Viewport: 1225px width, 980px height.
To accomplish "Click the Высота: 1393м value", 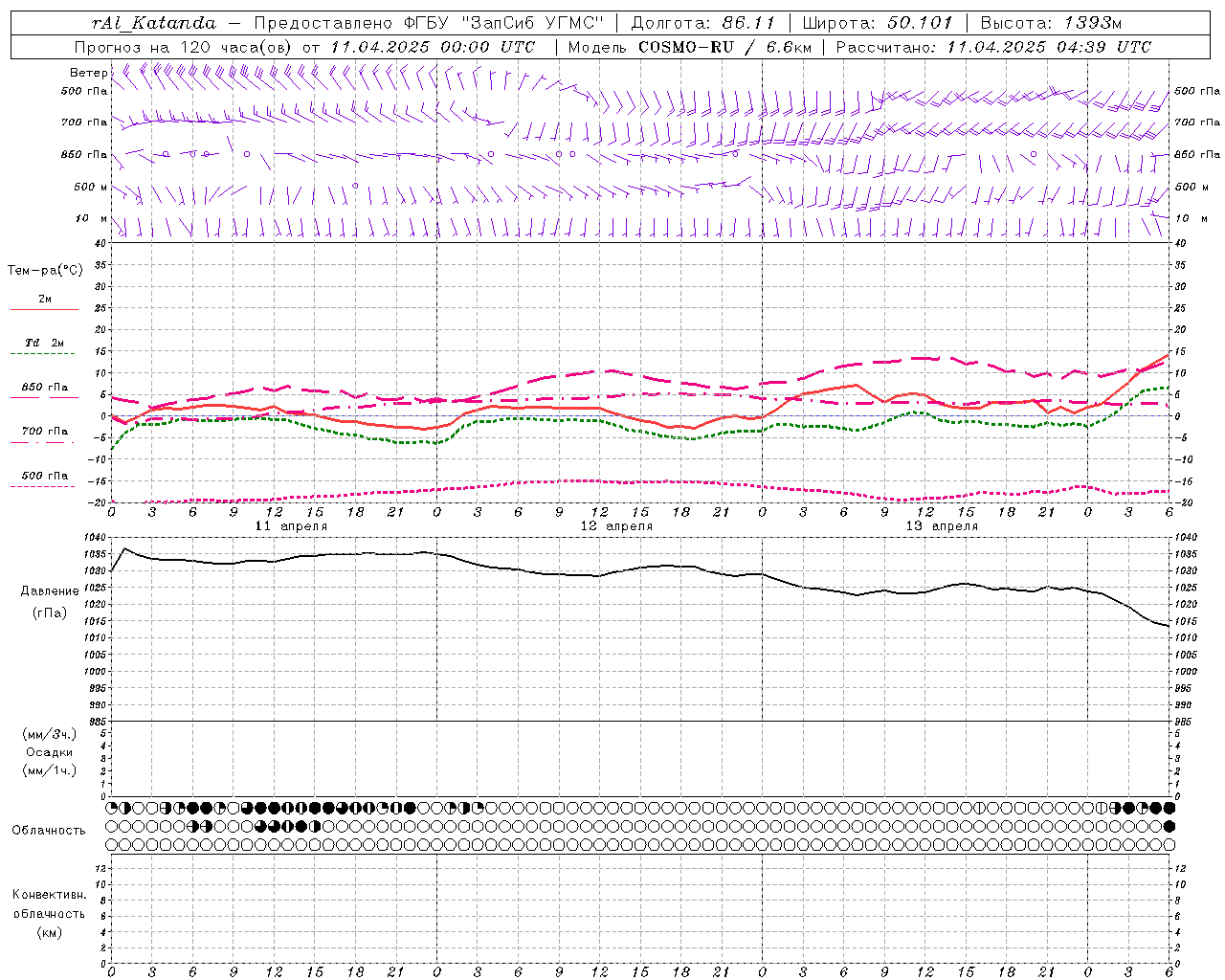I will (x=1052, y=23).
